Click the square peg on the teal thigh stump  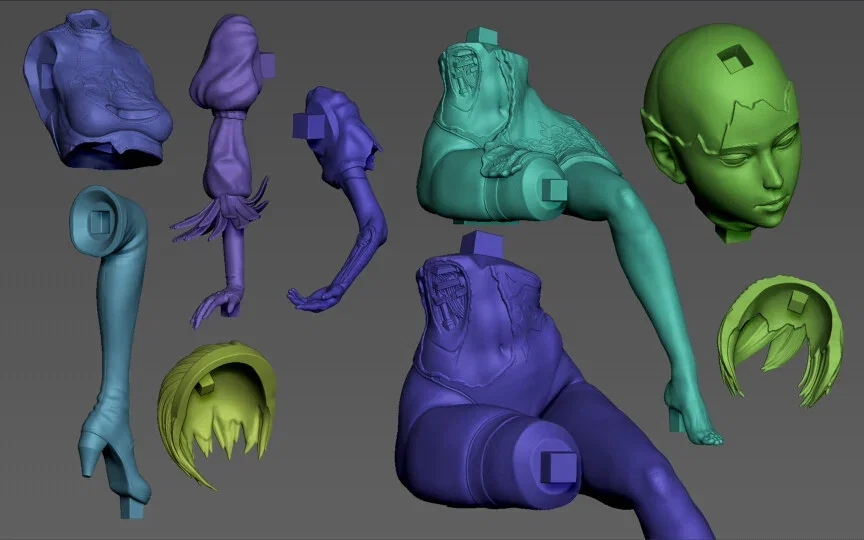[554, 189]
